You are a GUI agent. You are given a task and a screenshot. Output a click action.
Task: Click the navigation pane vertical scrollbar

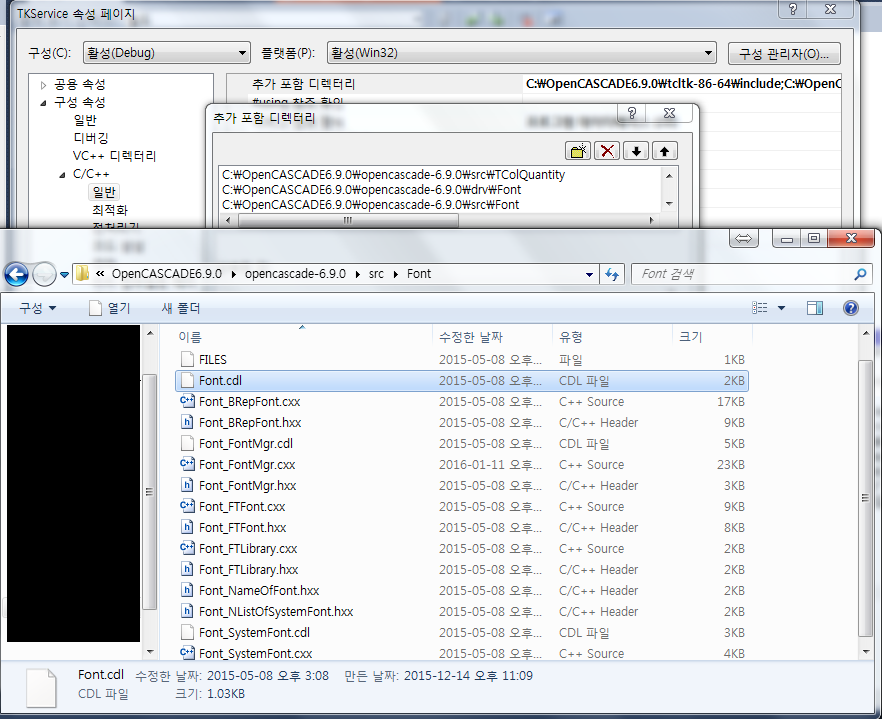(x=149, y=492)
